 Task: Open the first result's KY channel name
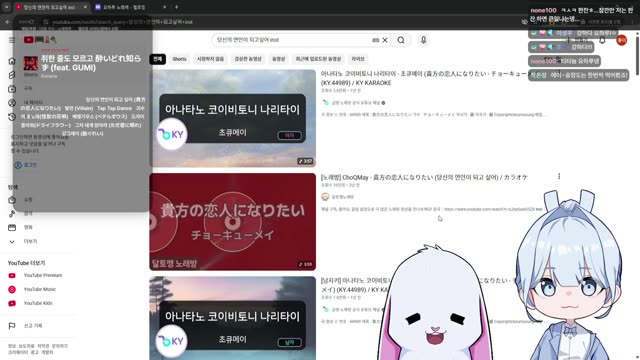[x=356, y=103]
